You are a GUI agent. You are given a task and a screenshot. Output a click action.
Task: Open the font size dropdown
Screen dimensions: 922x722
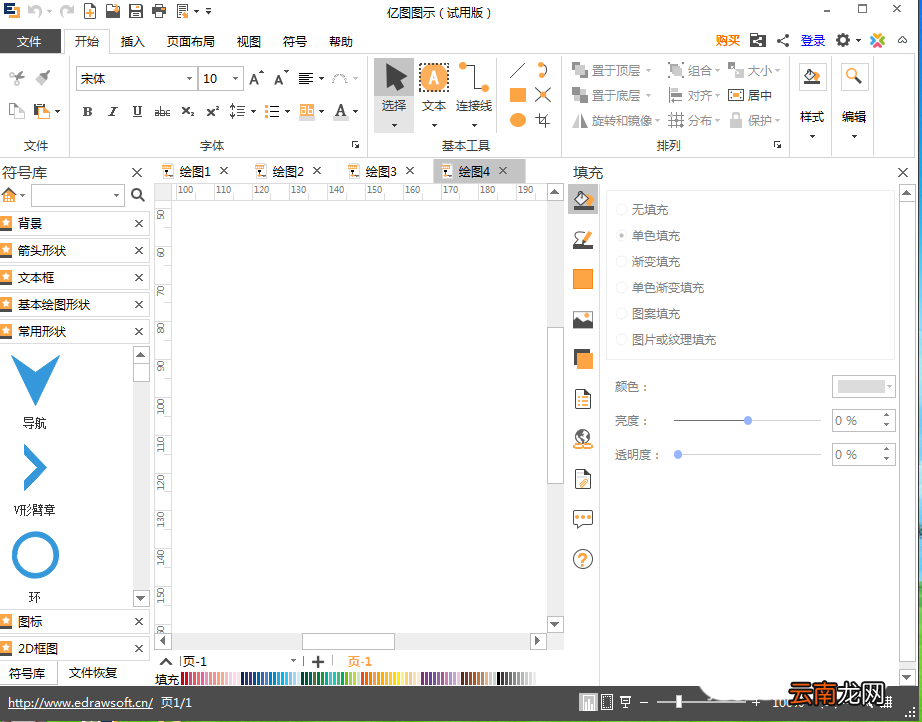pos(235,78)
